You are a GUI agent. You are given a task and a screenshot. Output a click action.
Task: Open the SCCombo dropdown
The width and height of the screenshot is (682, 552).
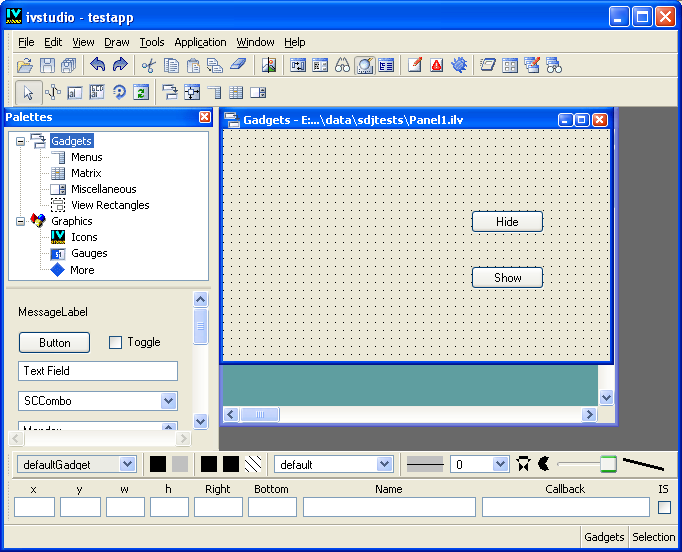tap(168, 401)
